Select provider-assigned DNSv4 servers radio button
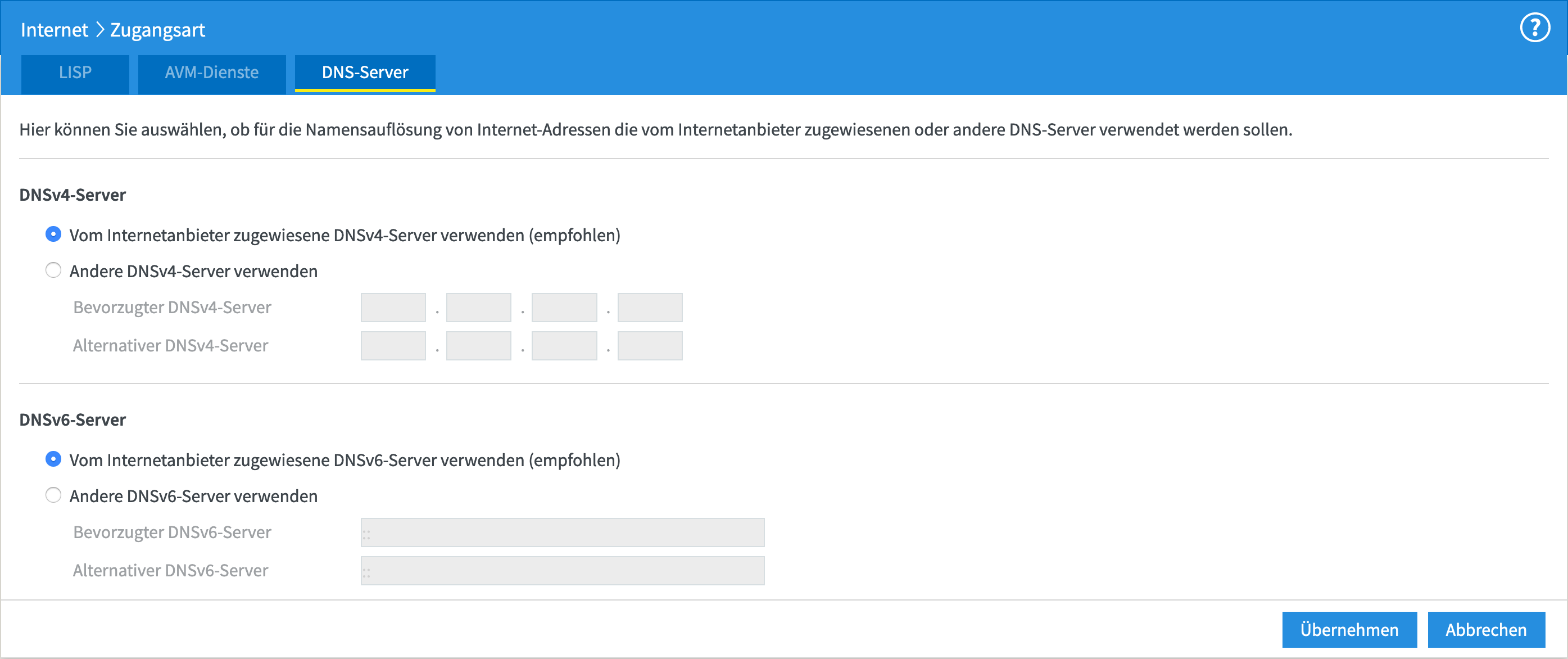This screenshot has width=1568, height=659. (53, 234)
